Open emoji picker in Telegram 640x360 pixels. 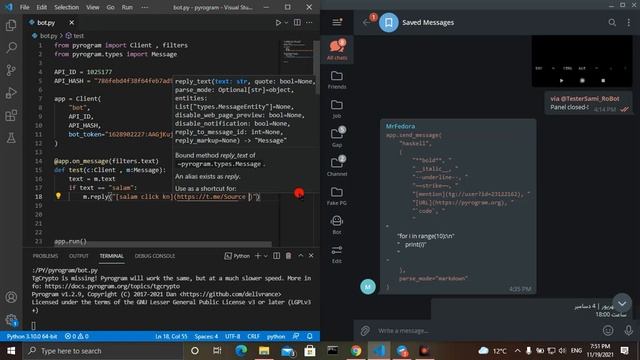tap(608, 330)
